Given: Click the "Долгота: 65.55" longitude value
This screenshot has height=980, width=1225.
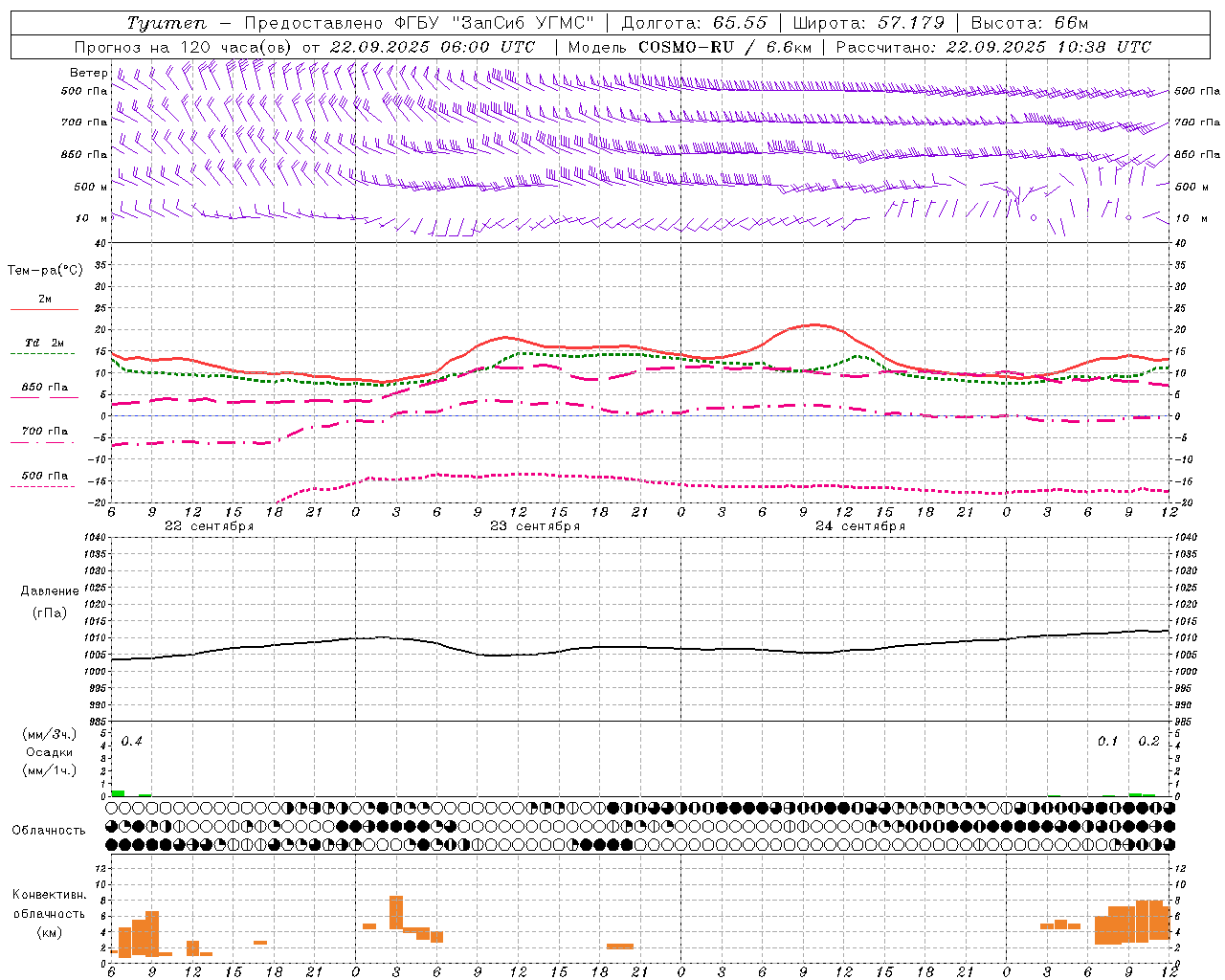Looking at the screenshot, I should point(694,23).
